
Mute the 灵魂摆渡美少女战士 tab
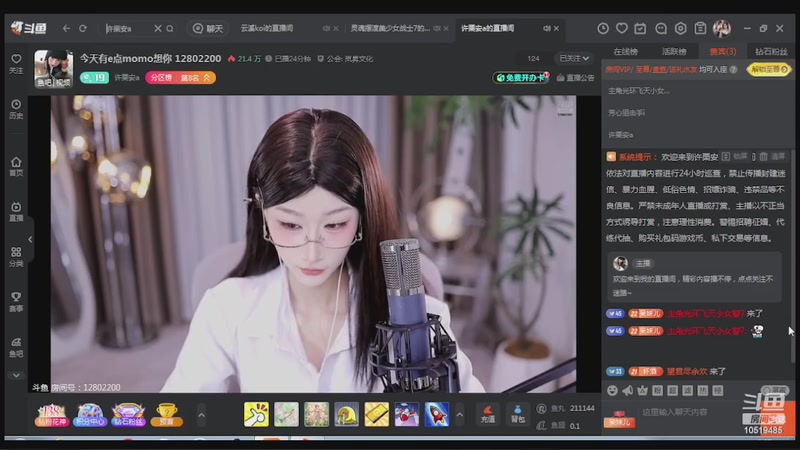point(437,29)
